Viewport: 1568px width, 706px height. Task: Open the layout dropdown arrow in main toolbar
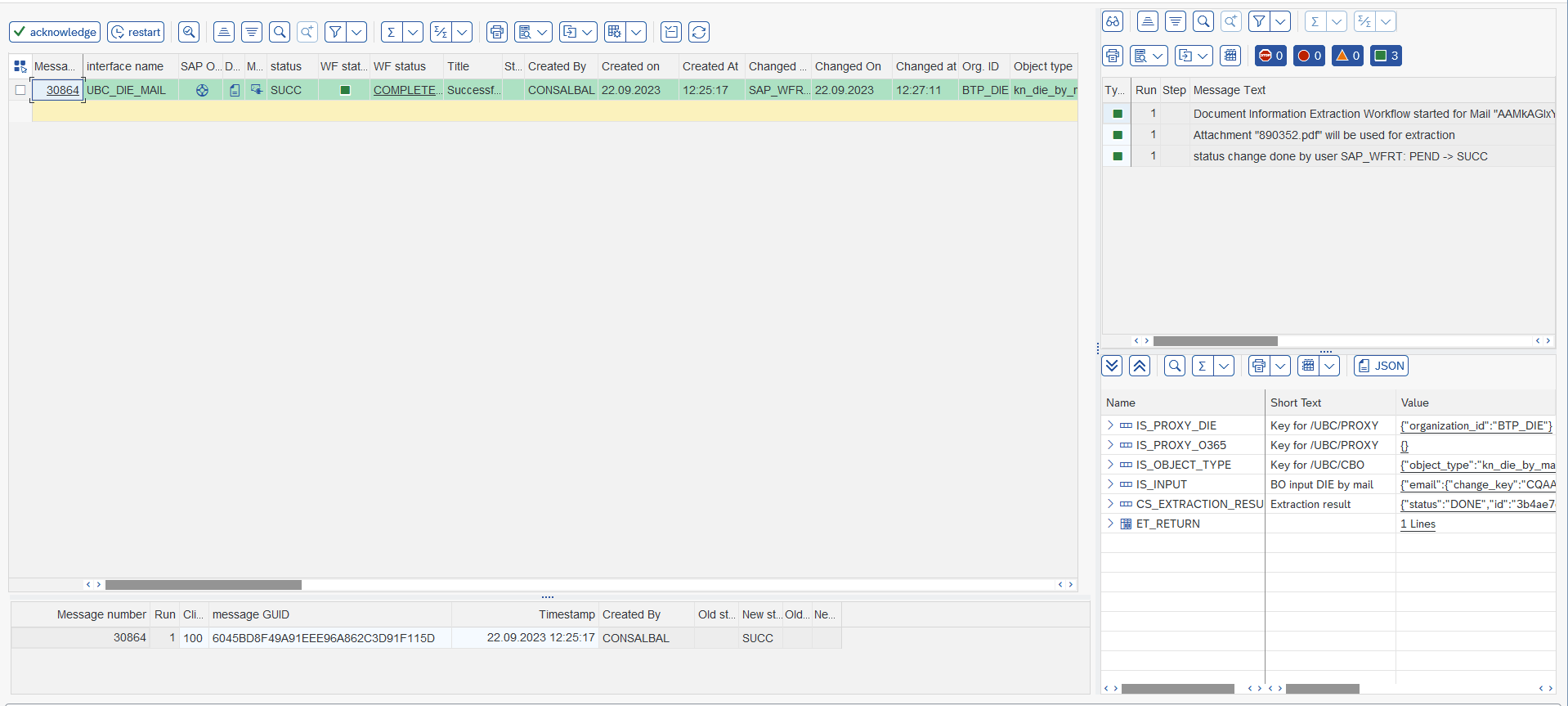636,32
